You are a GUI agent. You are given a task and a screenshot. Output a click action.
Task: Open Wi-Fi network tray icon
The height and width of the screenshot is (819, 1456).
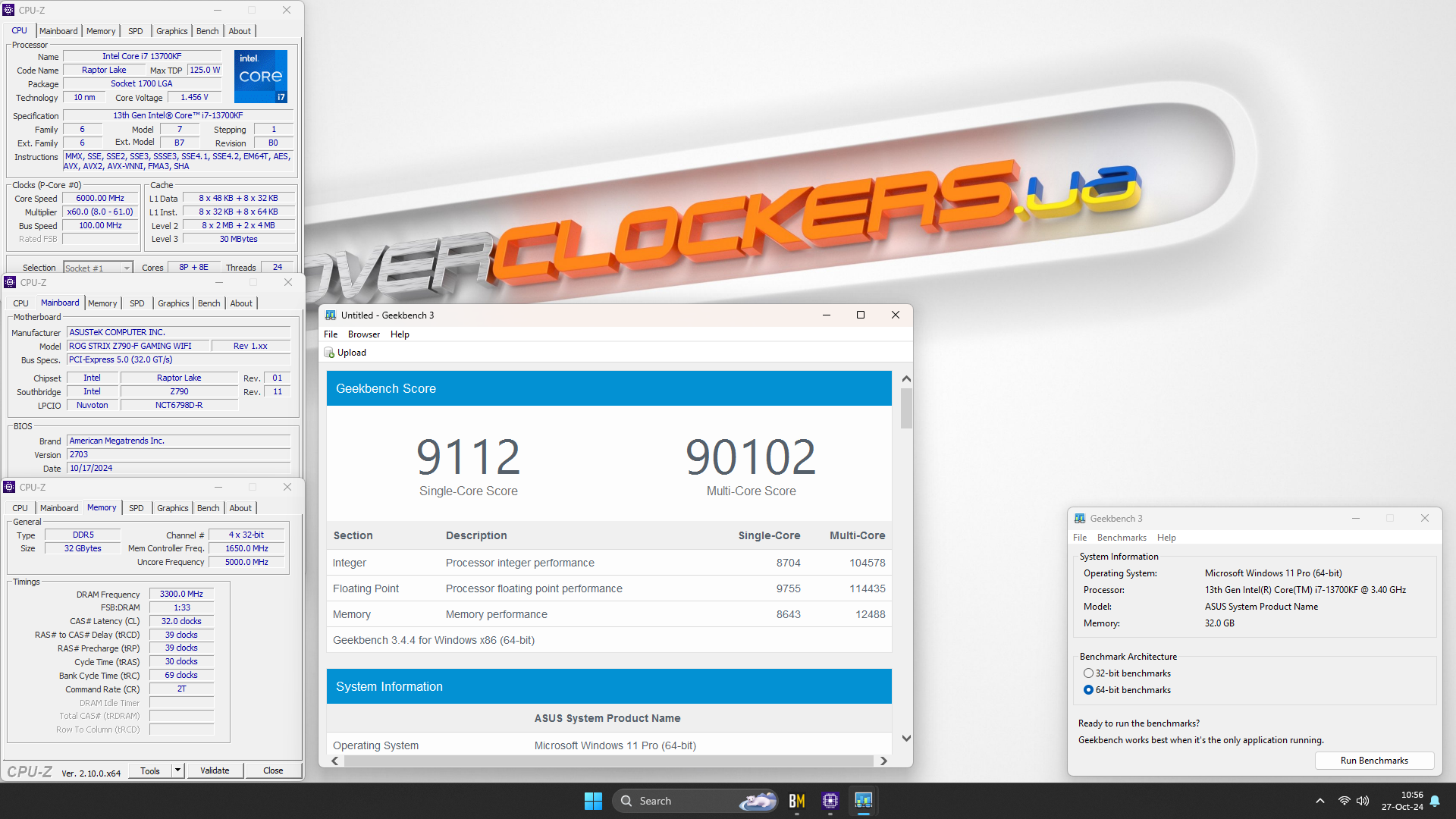tap(1344, 801)
